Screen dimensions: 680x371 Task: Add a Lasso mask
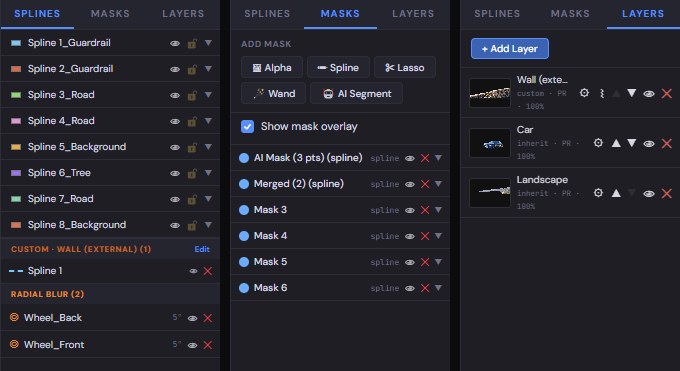coord(405,68)
